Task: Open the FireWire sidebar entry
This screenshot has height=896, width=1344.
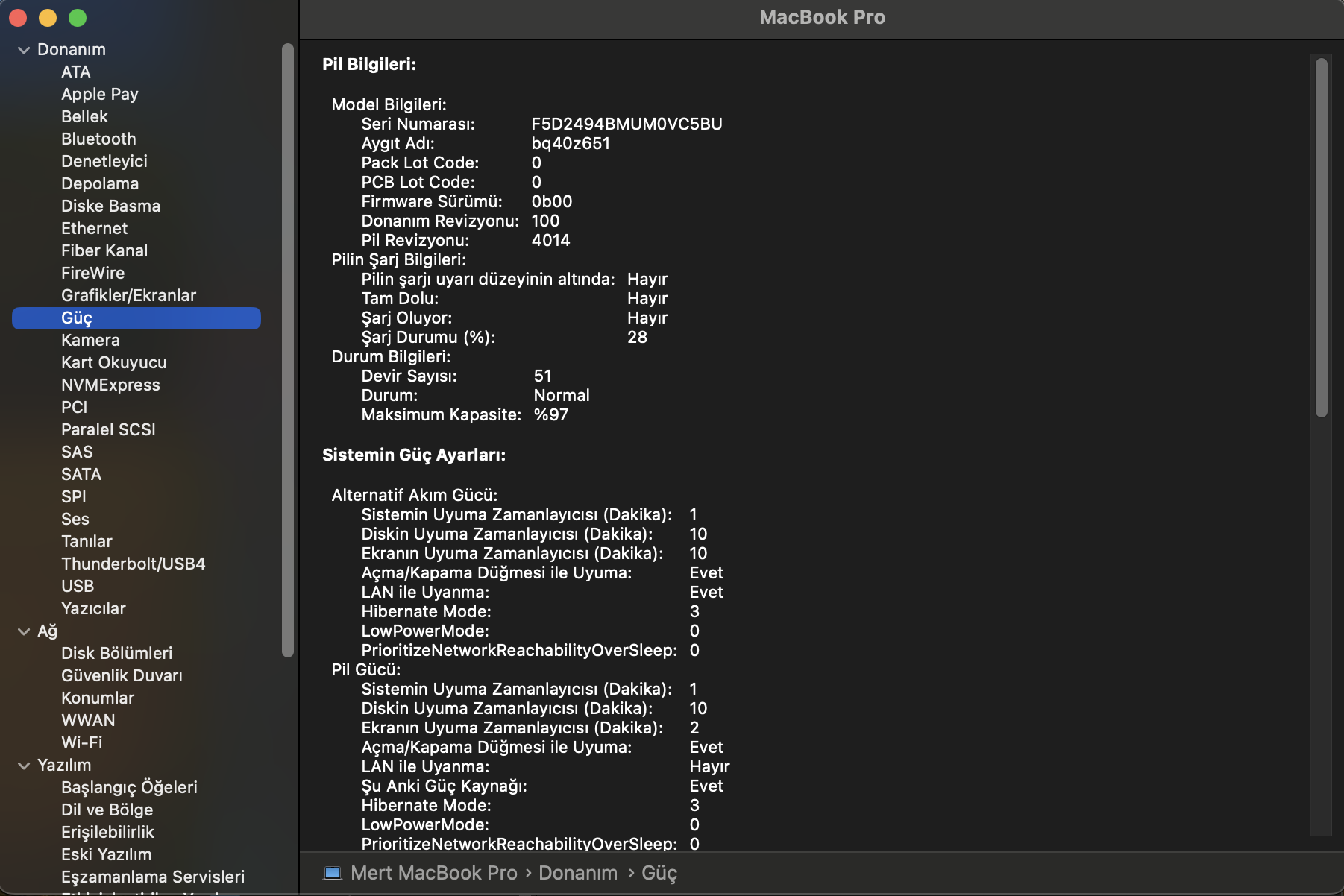Action: click(x=92, y=273)
